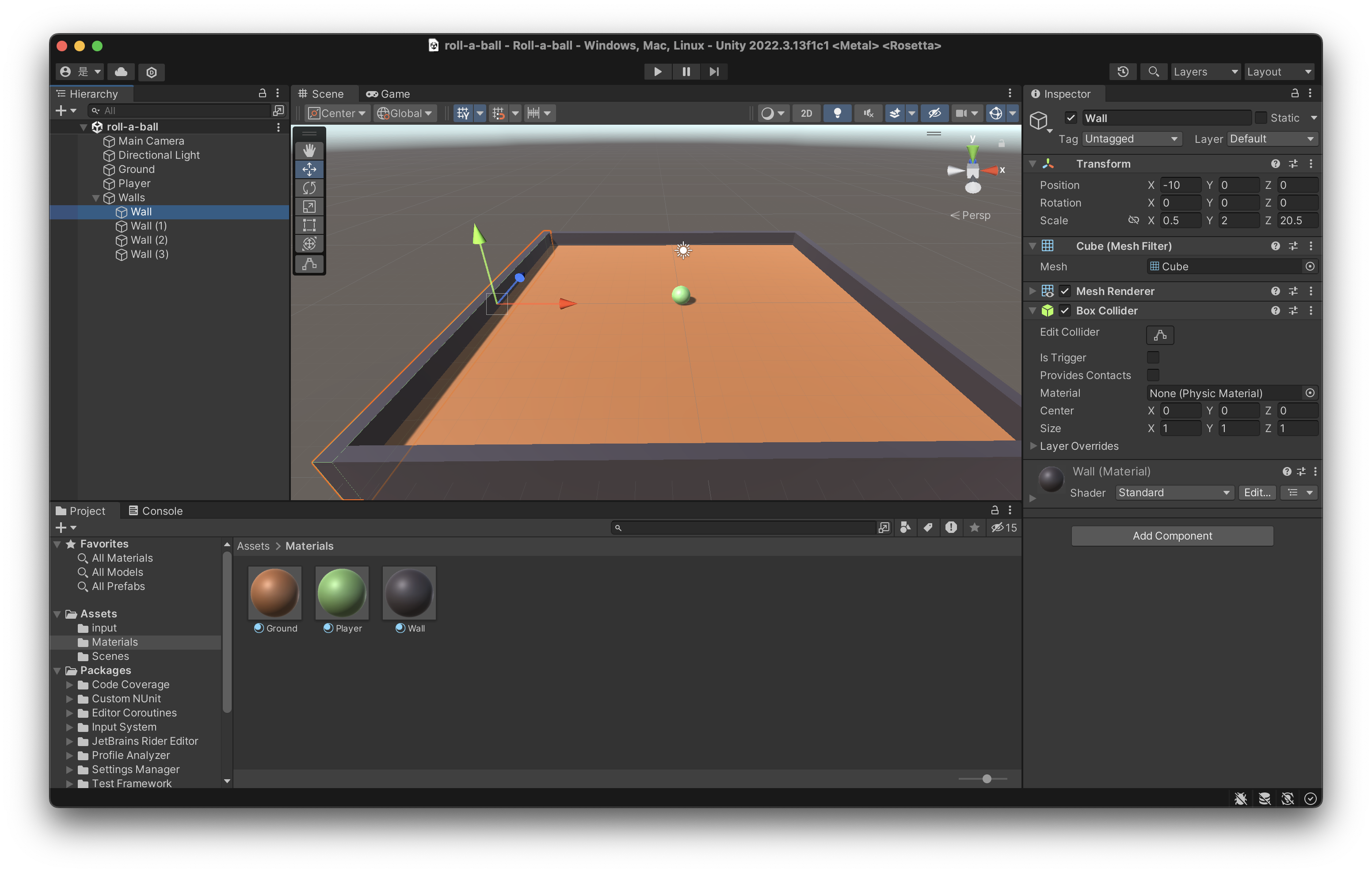
Task: Toggle scene lighting bulb button
Action: [x=837, y=114]
